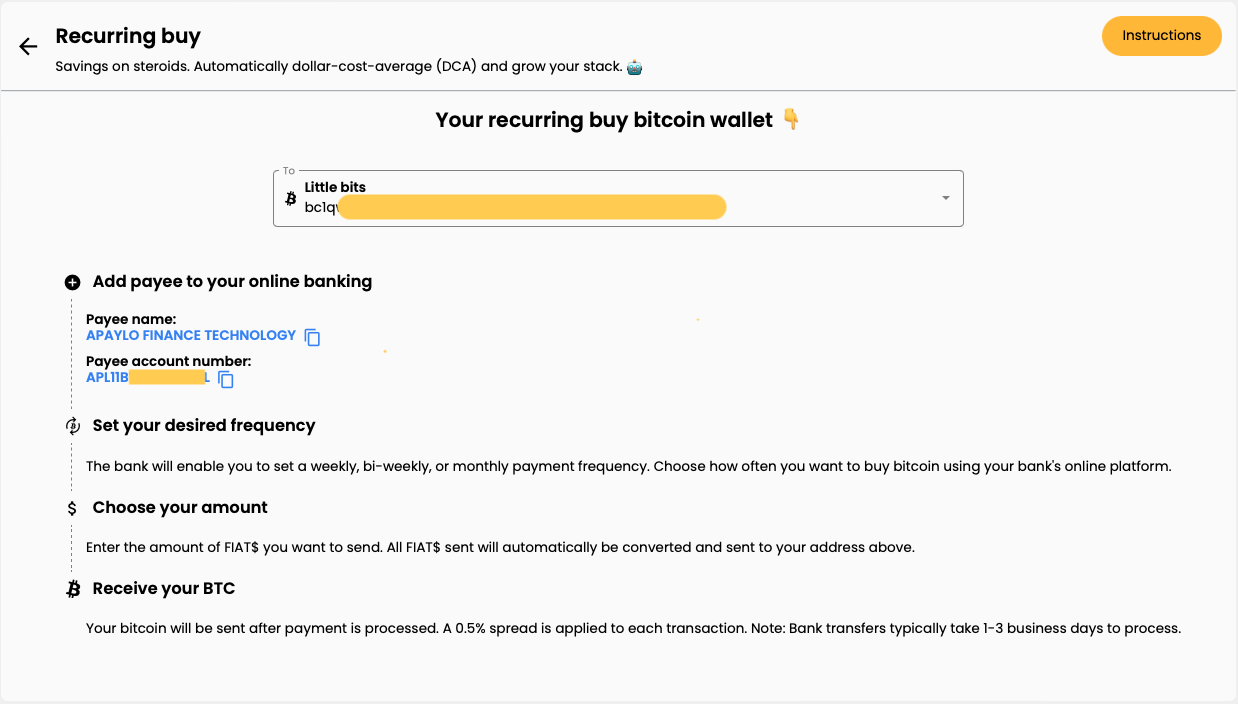Click the pointing-down hand emoji

point(791,120)
